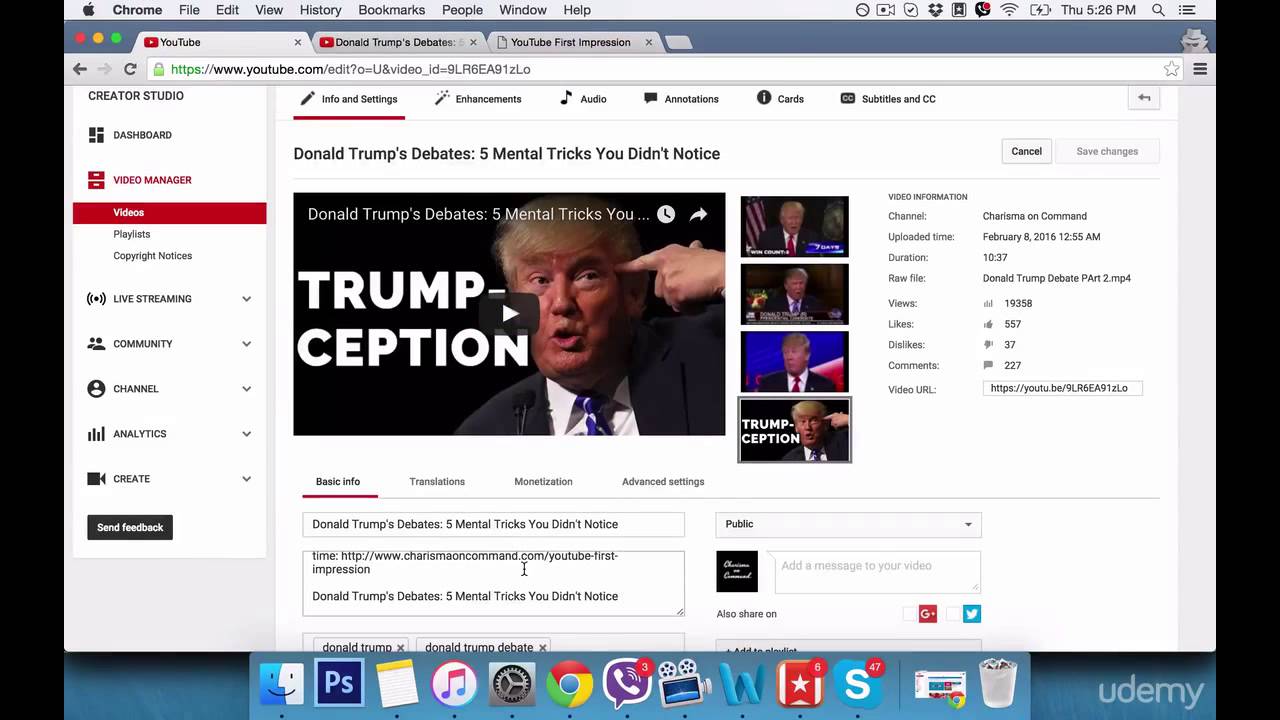Click the Watch Later clock on video
Viewport: 1280px width, 720px height.
click(x=666, y=214)
